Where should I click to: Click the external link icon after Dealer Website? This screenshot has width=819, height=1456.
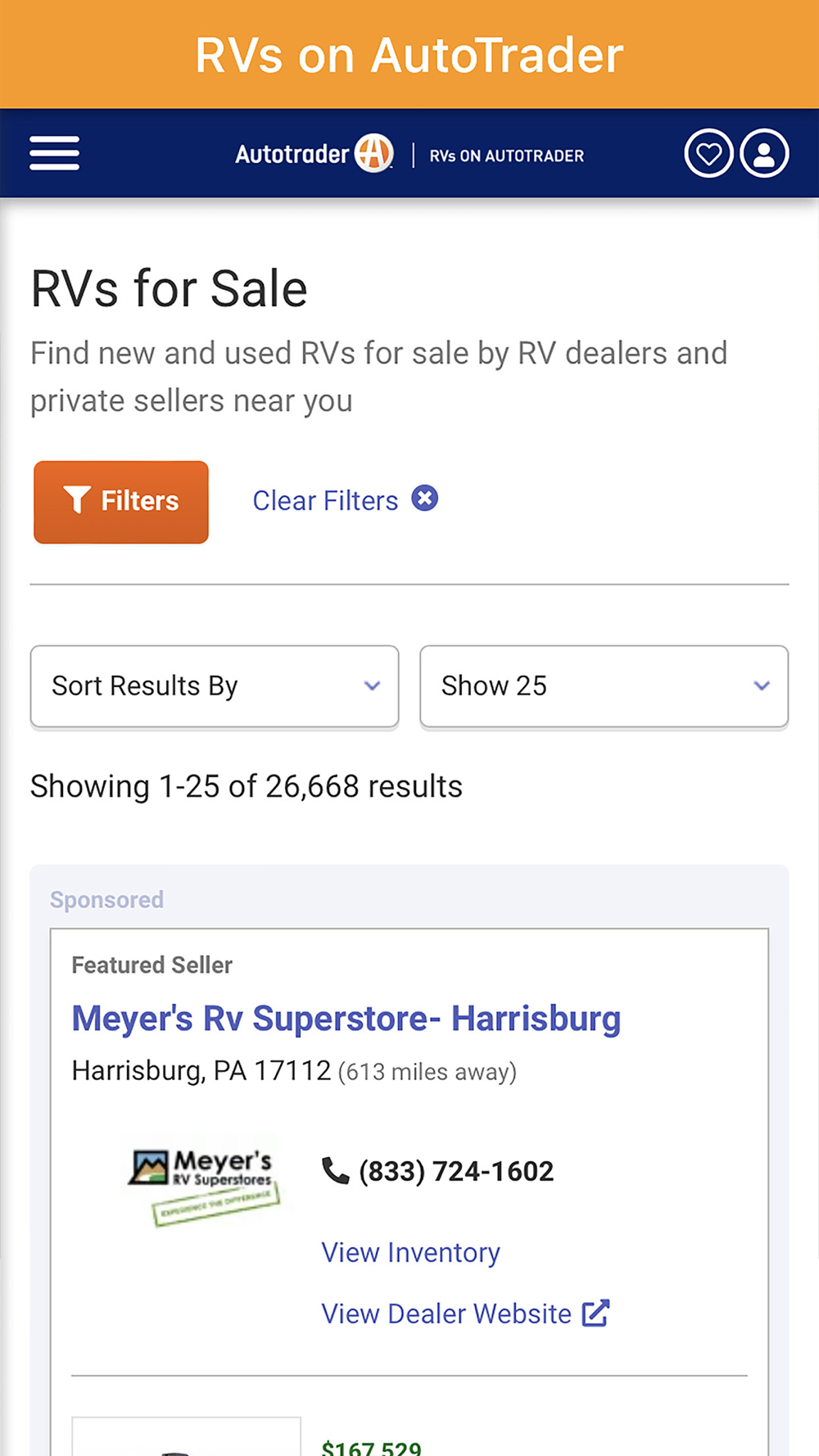[x=596, y=1313]
